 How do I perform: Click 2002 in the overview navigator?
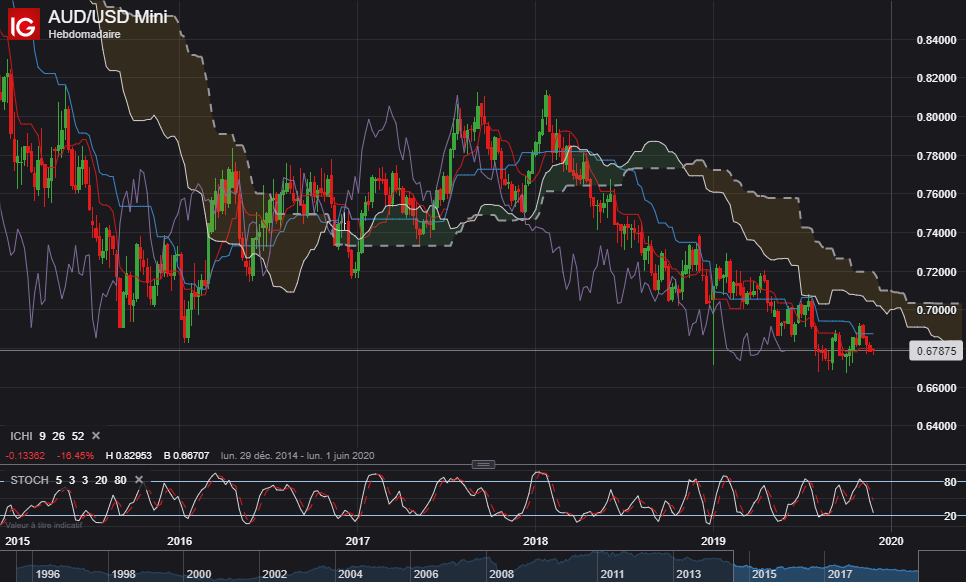tap(274, 574)
